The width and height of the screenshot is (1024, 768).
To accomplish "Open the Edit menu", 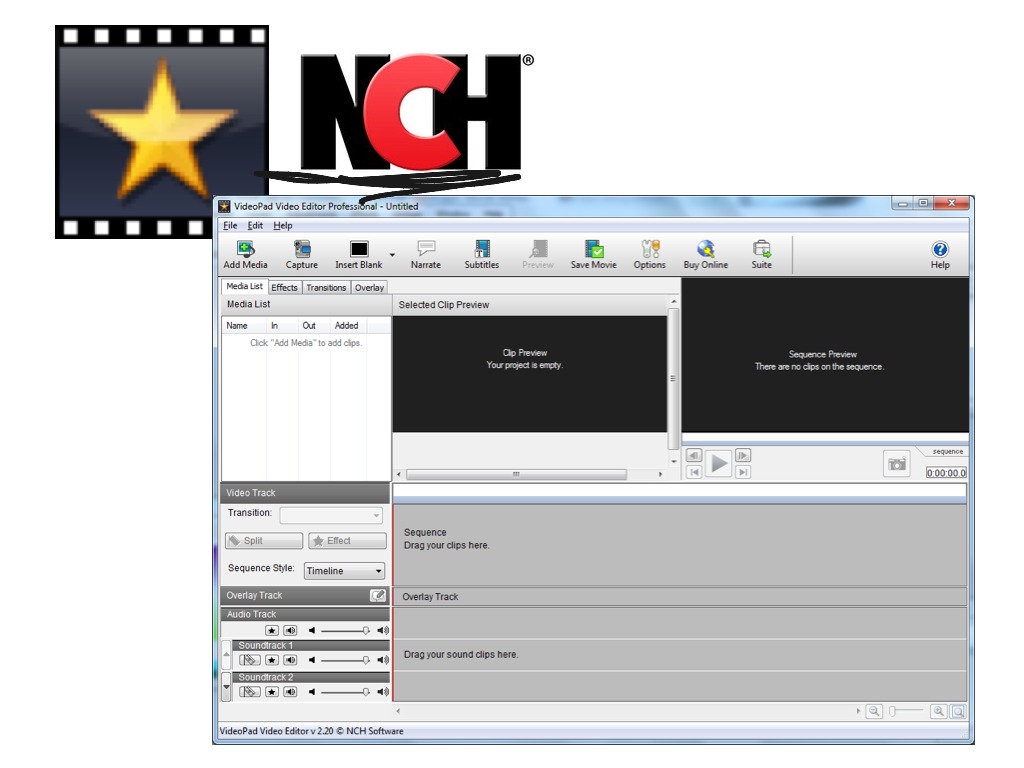I will tap(255, 225).
